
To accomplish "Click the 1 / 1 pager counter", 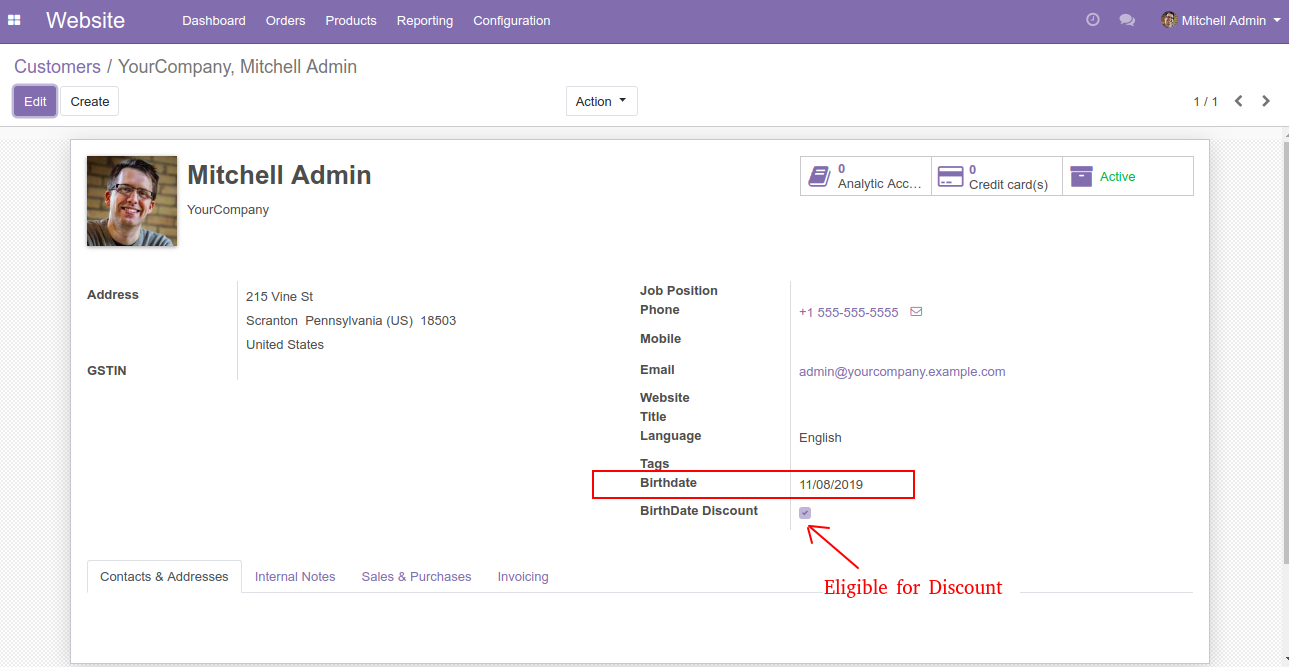I will [x=1205, y=102].
